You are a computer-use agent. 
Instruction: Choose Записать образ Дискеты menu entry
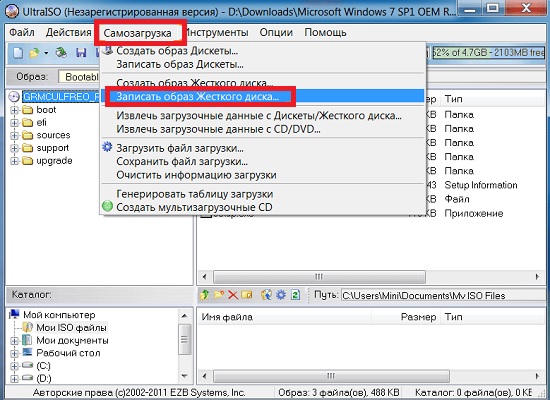[263, 65]
